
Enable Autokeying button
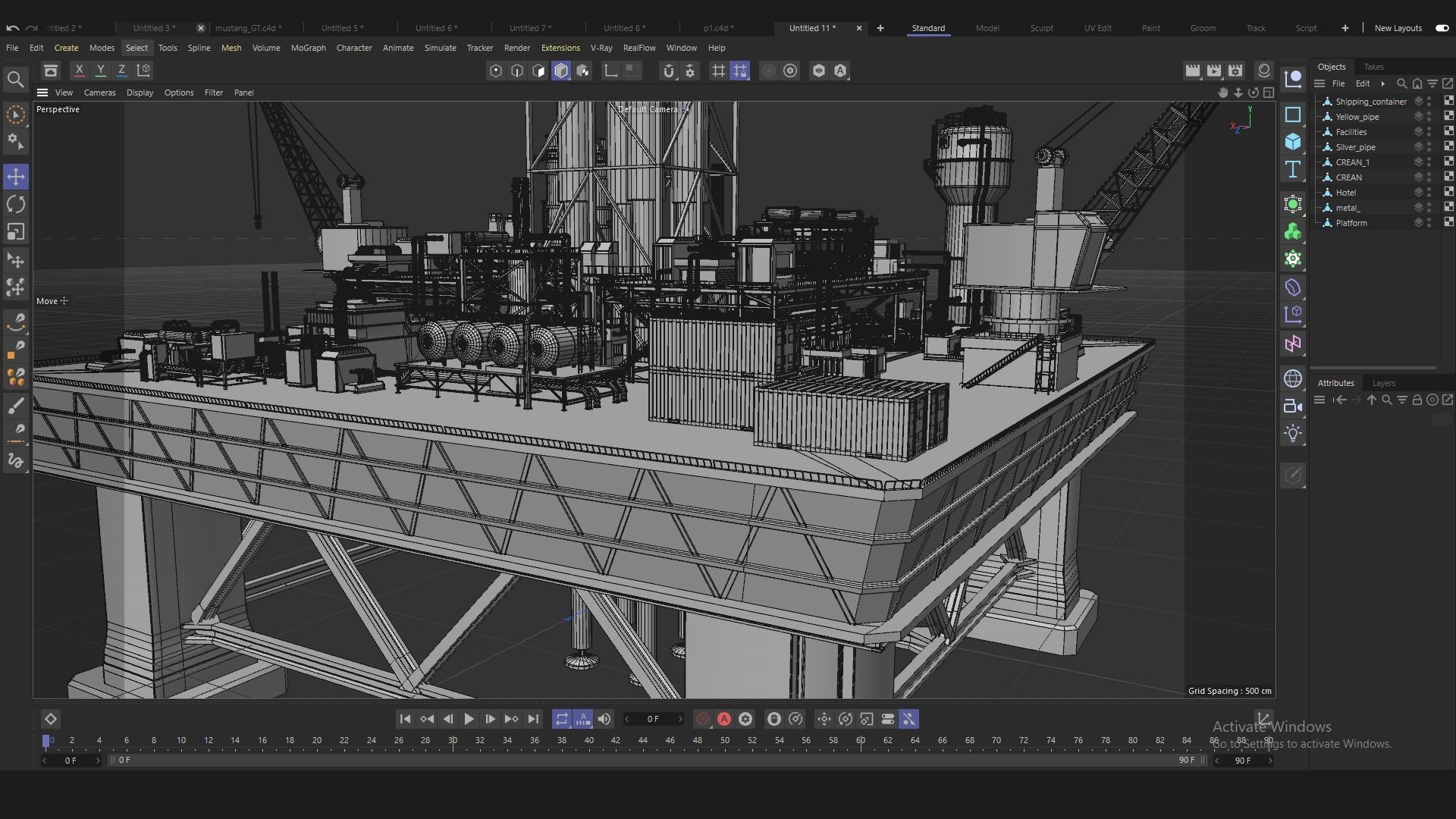pos(724,719)
